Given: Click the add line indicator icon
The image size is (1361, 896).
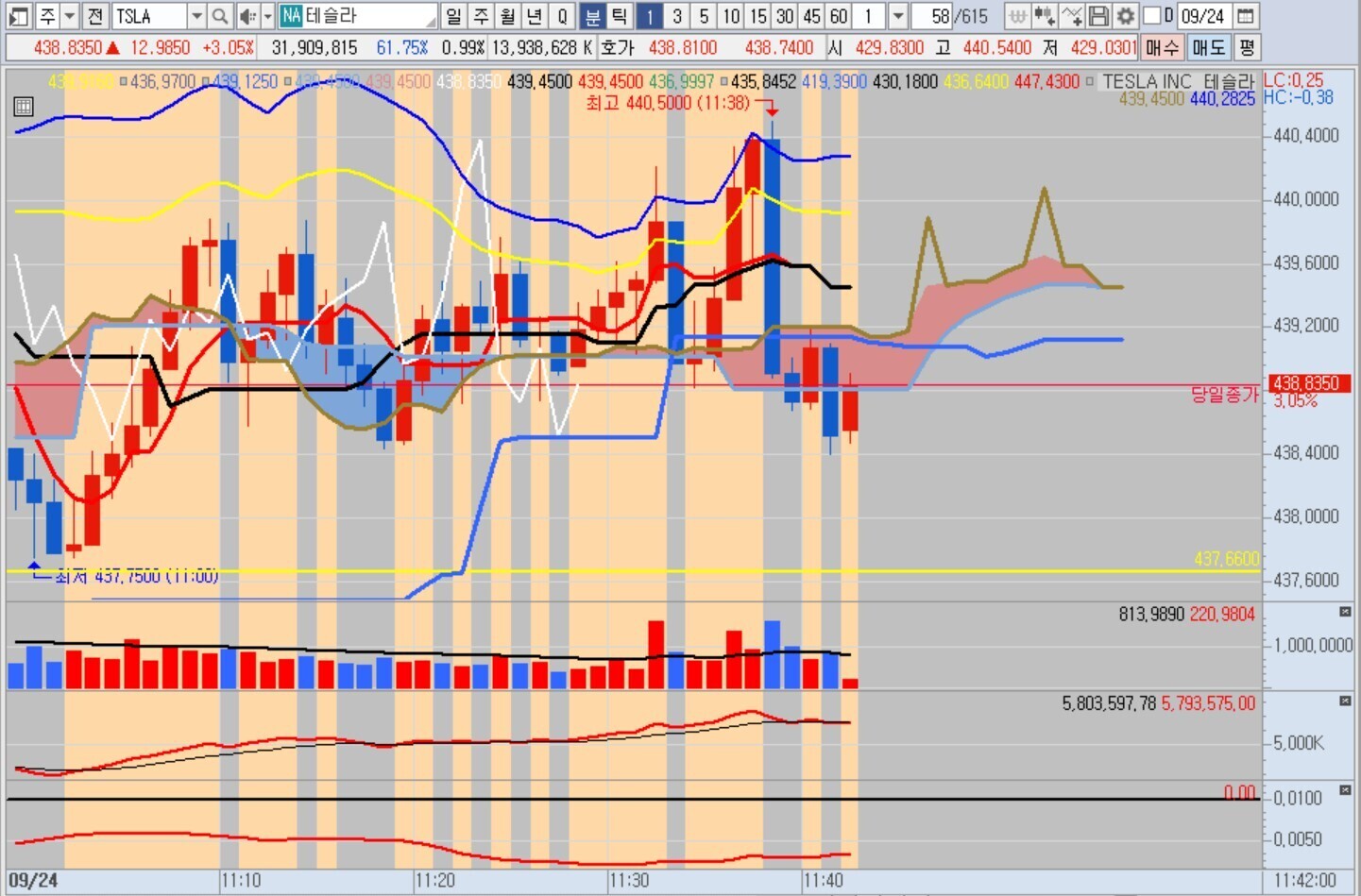Looking at the screenshot, I should (x=1072, y=16).
